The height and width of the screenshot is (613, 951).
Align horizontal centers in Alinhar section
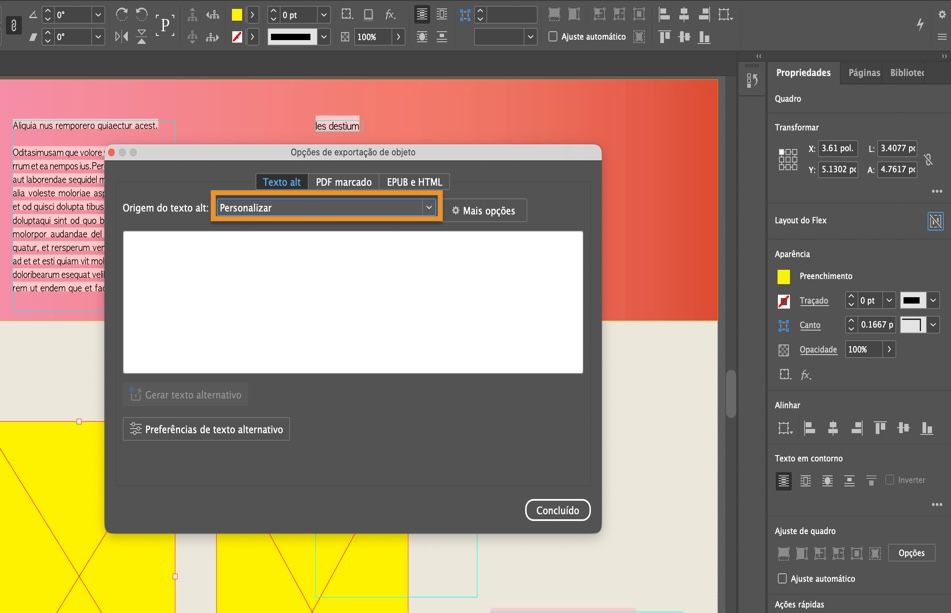833,428
